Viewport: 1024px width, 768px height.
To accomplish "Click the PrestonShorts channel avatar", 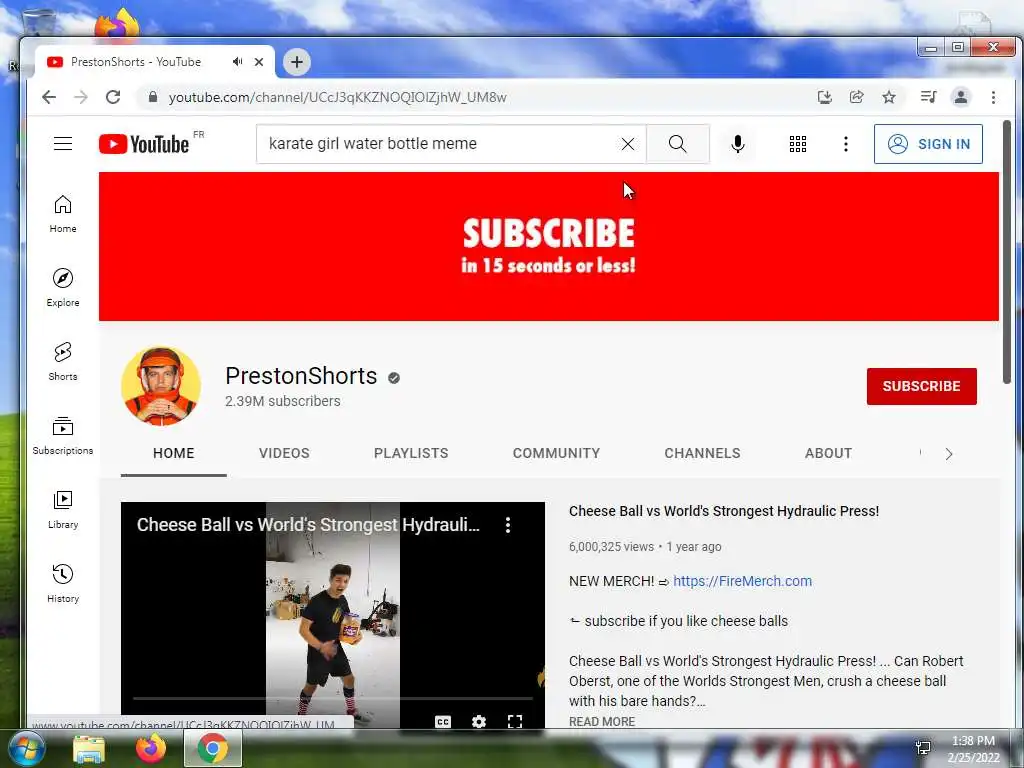I will tap(161, 386).
